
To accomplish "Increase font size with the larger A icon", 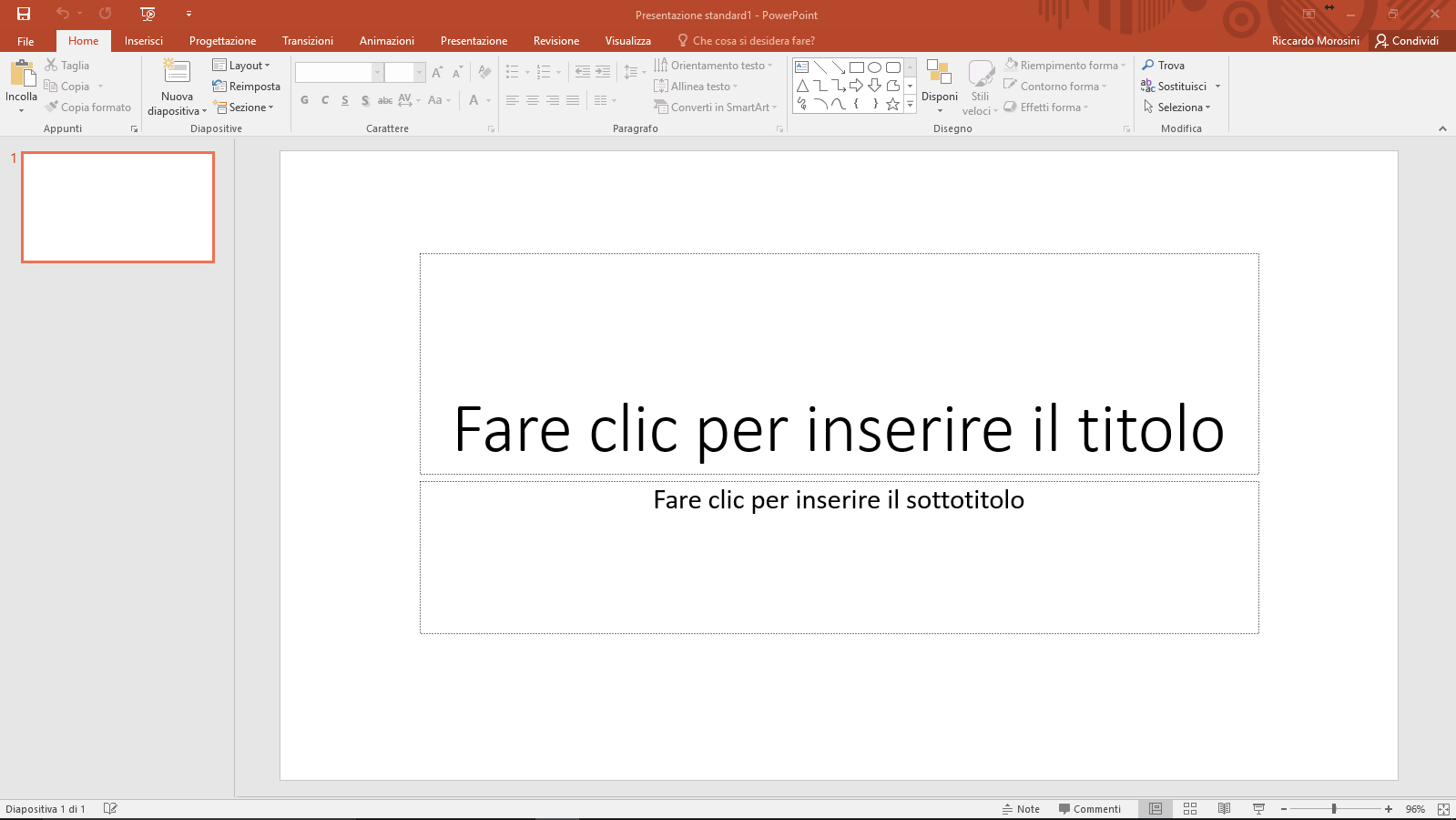I will (437, 72).
